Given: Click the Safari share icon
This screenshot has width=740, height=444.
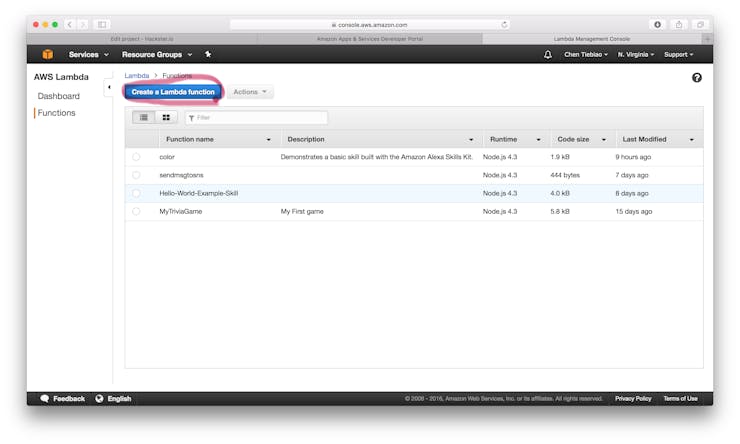Looking at the screenshot, I should 679,25.
